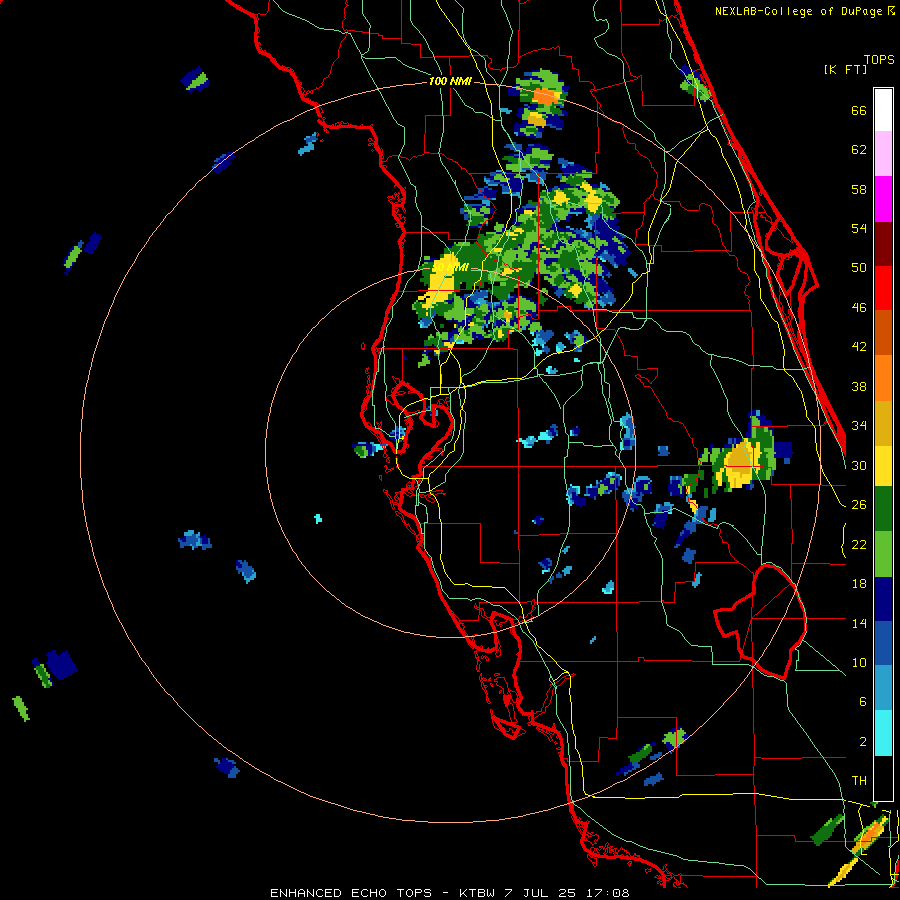The image size is (900, 900).
Task: Click the cyan legend swatch beside 2
Action: (x=883, y=734)
